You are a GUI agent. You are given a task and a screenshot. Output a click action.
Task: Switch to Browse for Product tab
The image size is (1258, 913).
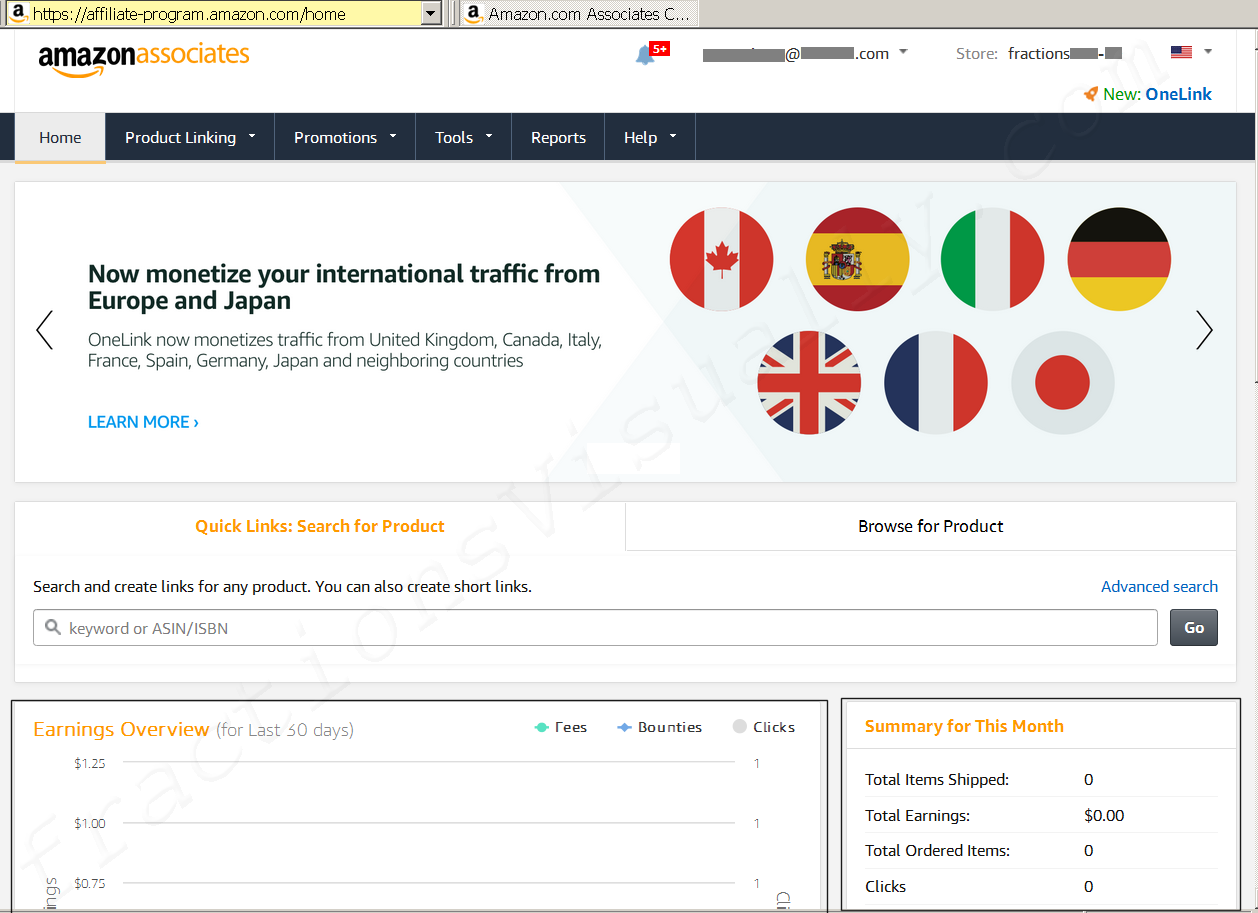[931, 526]
